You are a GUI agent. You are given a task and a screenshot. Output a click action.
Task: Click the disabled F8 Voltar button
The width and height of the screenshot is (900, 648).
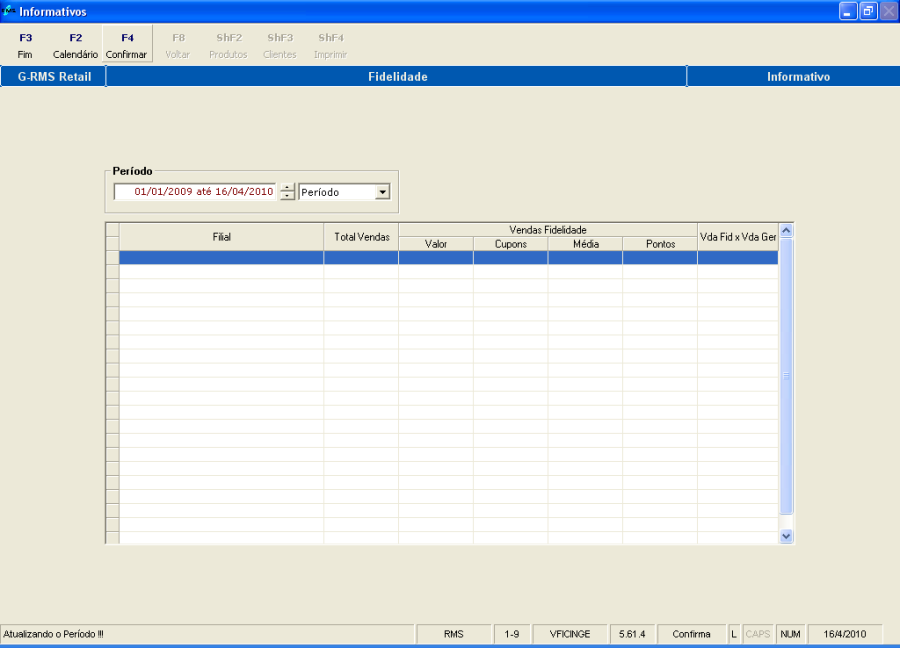(178, 45)
